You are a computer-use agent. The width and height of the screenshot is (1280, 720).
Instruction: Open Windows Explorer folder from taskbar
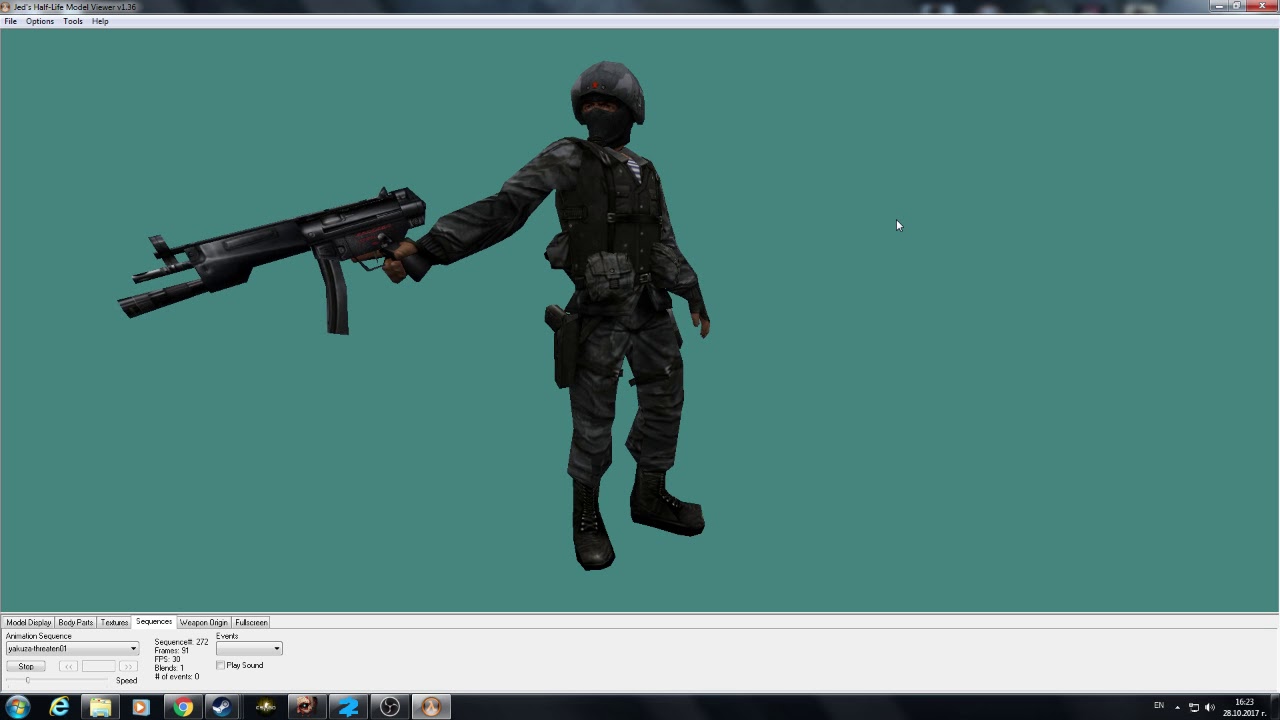[x=100, y=707]
